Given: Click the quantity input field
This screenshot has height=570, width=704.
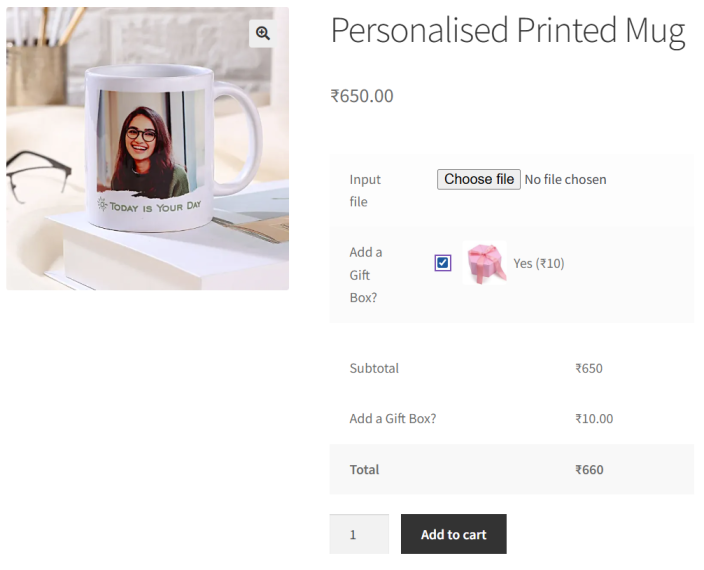Looking at the screenshot, I should (x=359, y=534).
